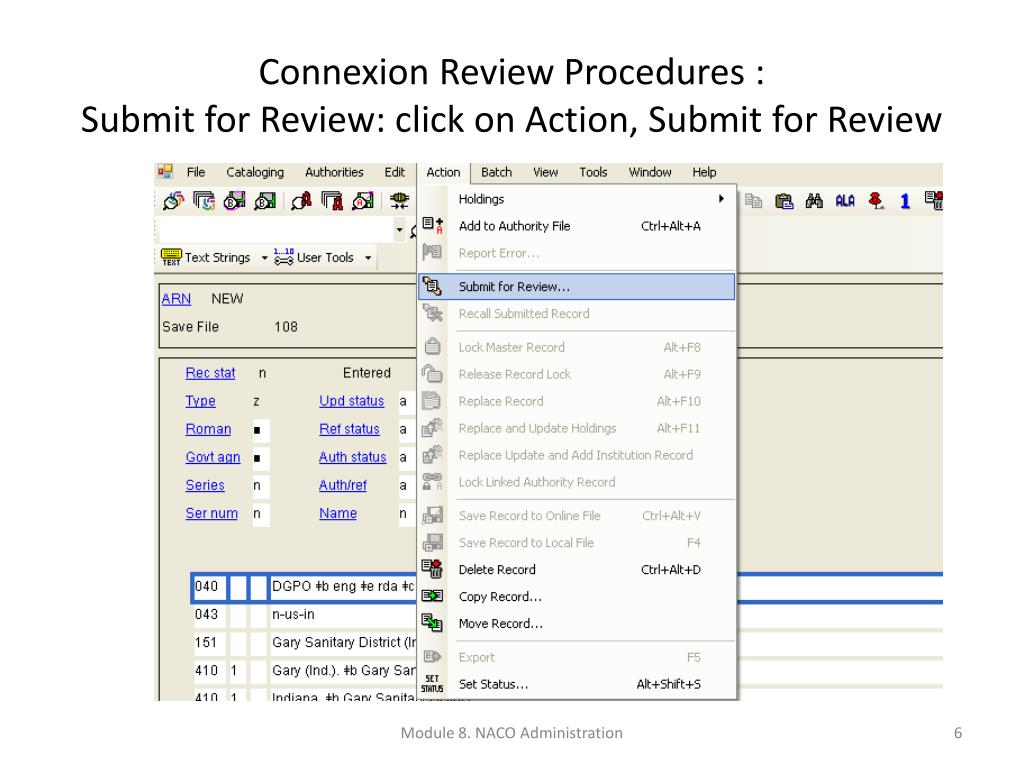1024x768 pixels.
Task: Click the Copy Record menu icon
Action: (x=432, y=596)
